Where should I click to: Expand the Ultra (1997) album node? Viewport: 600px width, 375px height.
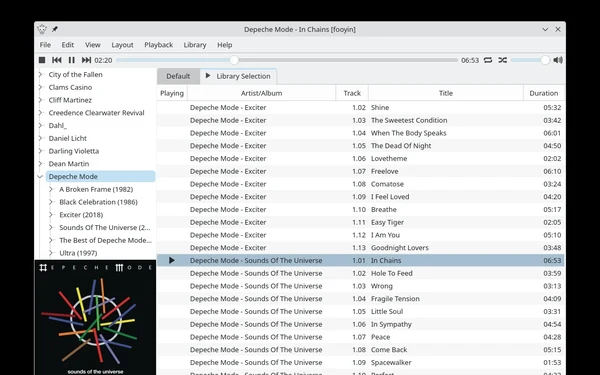(x=51, y=253)
